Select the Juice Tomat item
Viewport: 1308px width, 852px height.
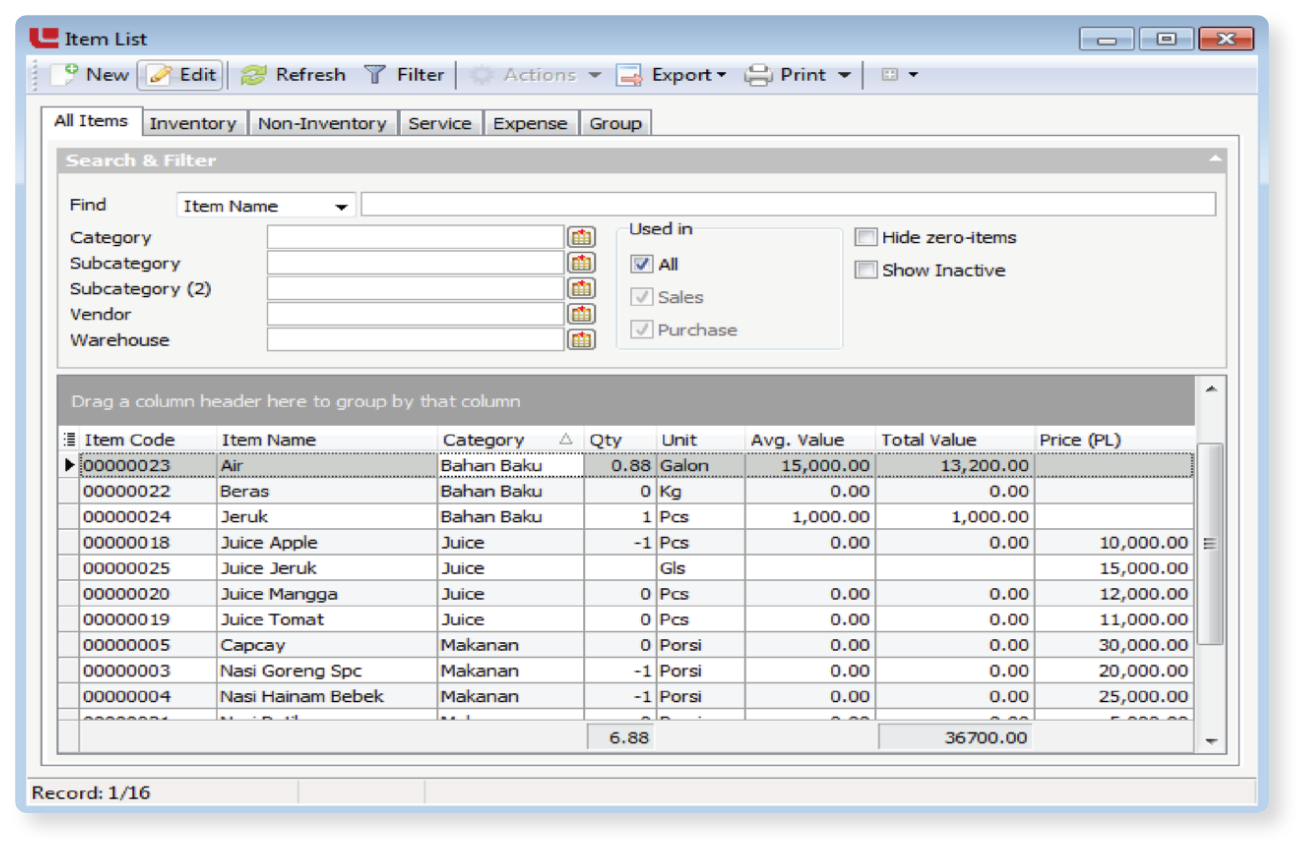pos(272,619)
